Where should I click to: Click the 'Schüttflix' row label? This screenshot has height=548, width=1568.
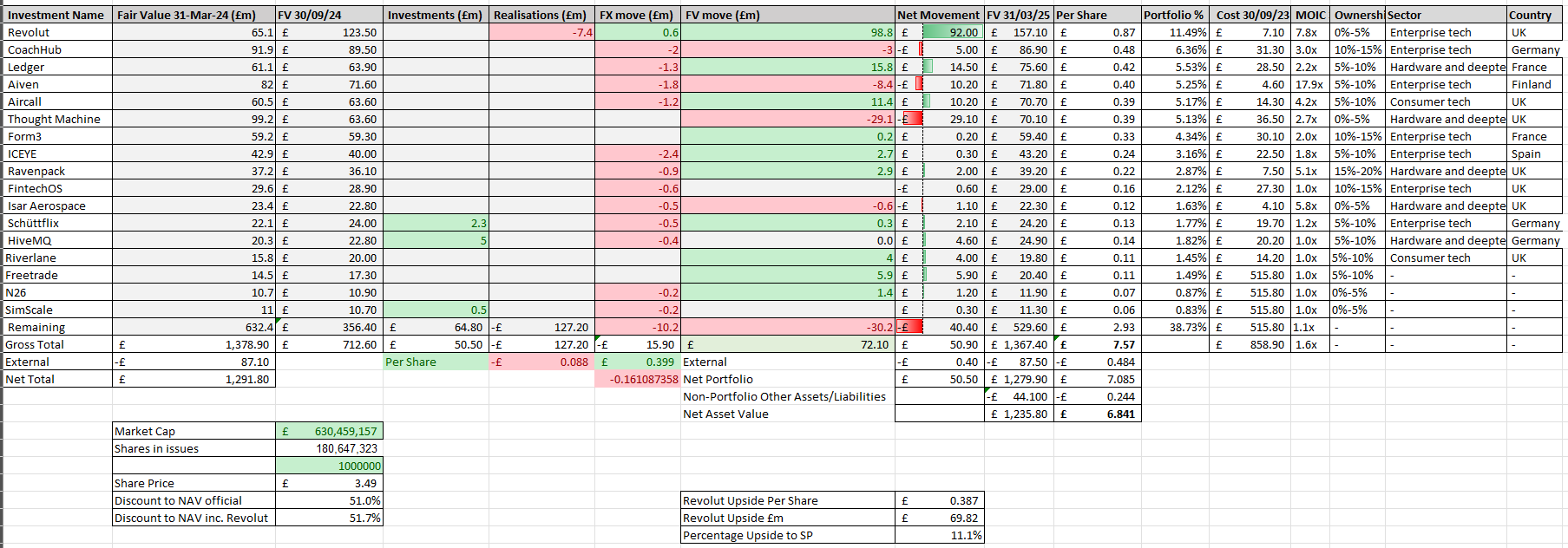[x=57, y=223]
